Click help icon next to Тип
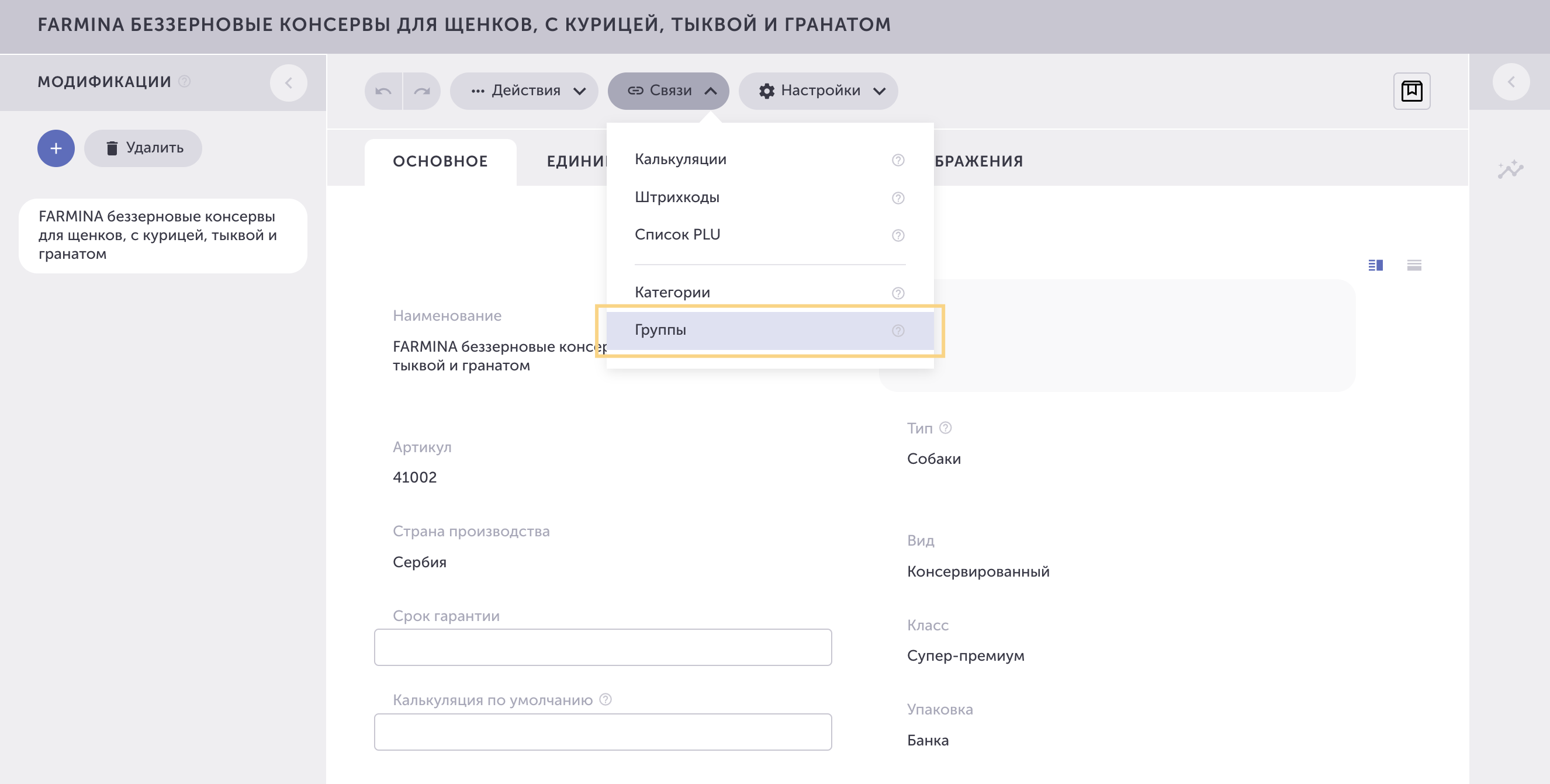1550x784 pixels. (945, 428)
